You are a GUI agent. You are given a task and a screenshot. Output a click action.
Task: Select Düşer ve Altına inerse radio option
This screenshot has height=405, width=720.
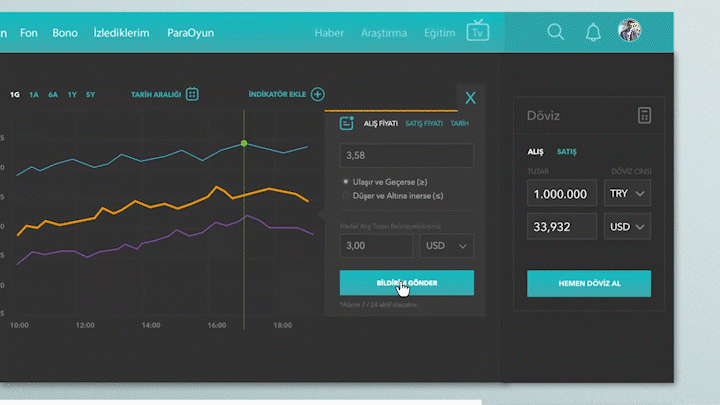(346, 196)
